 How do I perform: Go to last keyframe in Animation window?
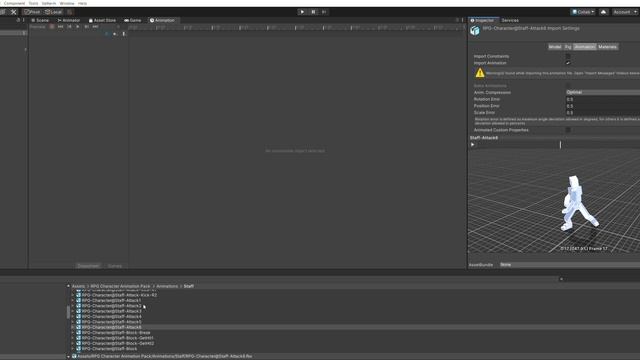click(x=95, y=27)
